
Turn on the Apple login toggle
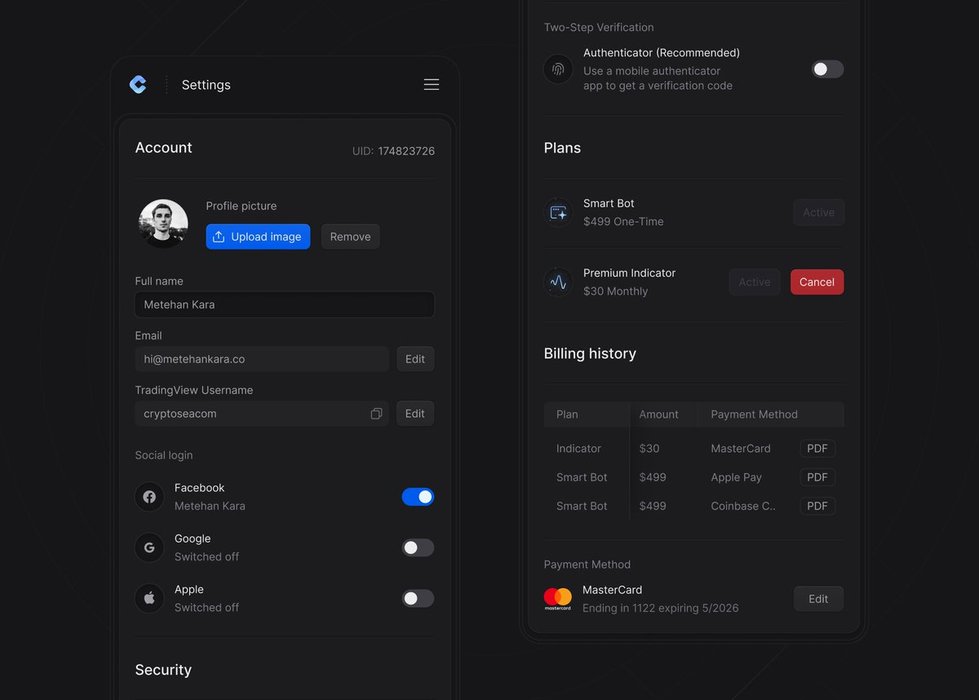pos(418,598)
